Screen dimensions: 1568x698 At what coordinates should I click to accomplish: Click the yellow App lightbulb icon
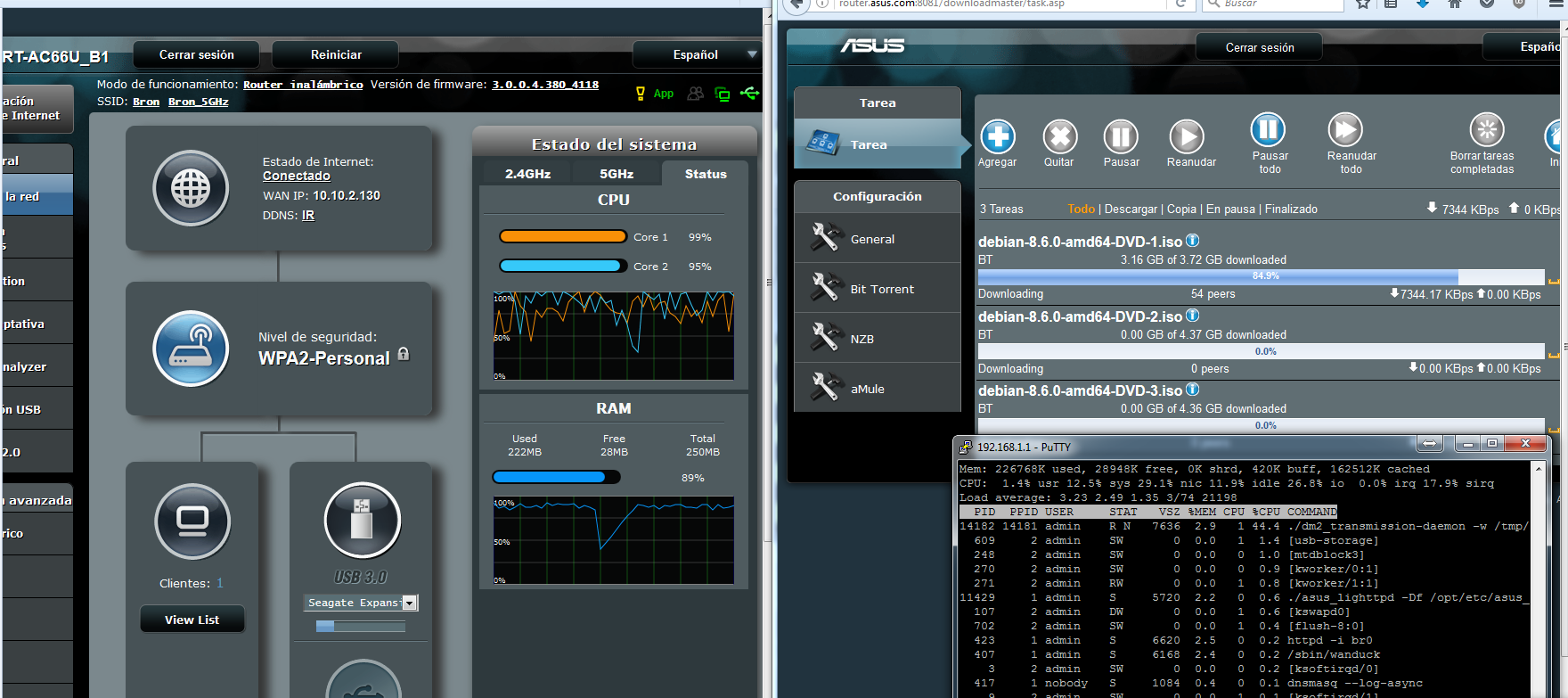pyautogui.click(x=640, y=94)
